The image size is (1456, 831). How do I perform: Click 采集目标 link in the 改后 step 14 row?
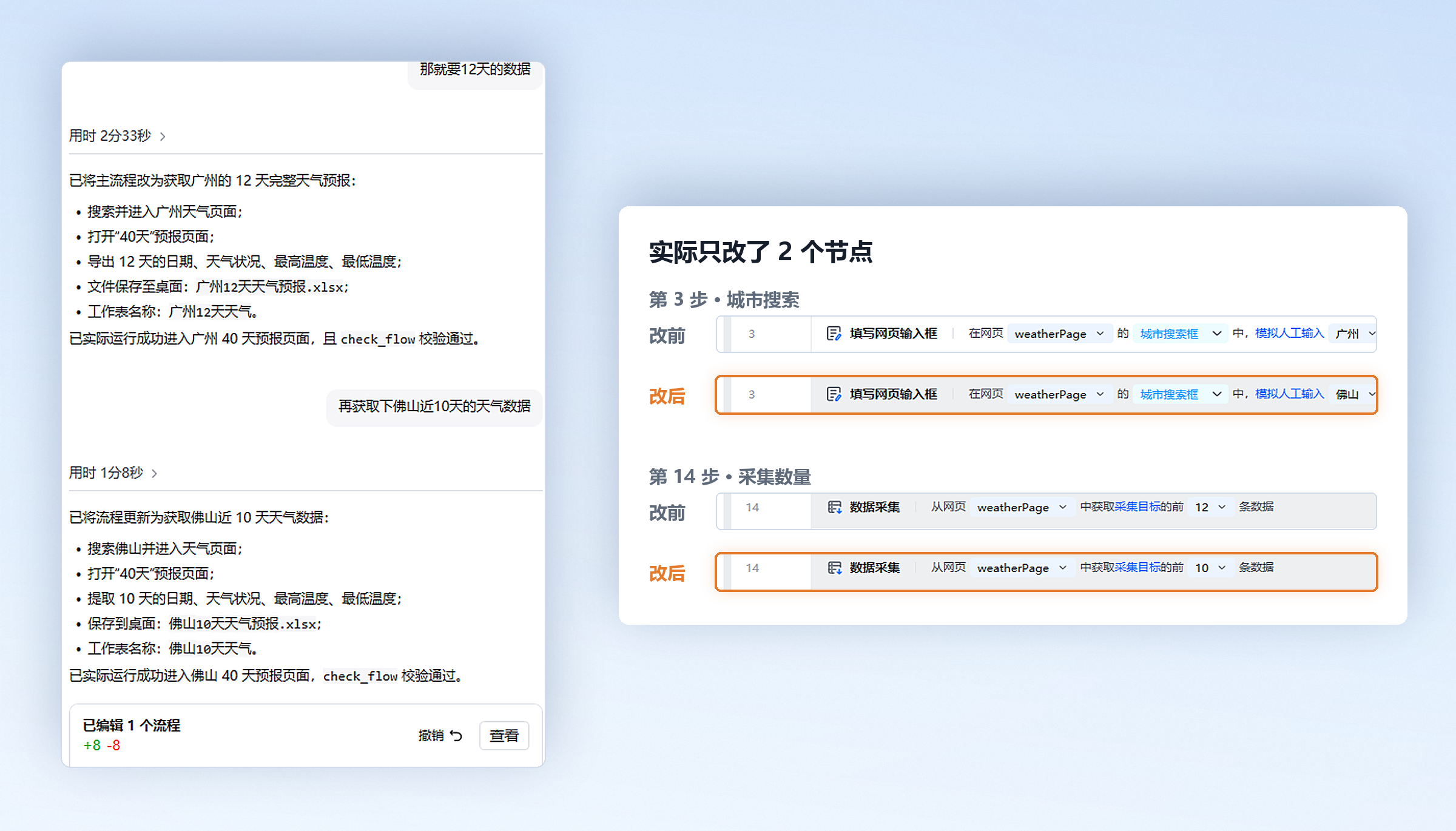click(1137, 567)
